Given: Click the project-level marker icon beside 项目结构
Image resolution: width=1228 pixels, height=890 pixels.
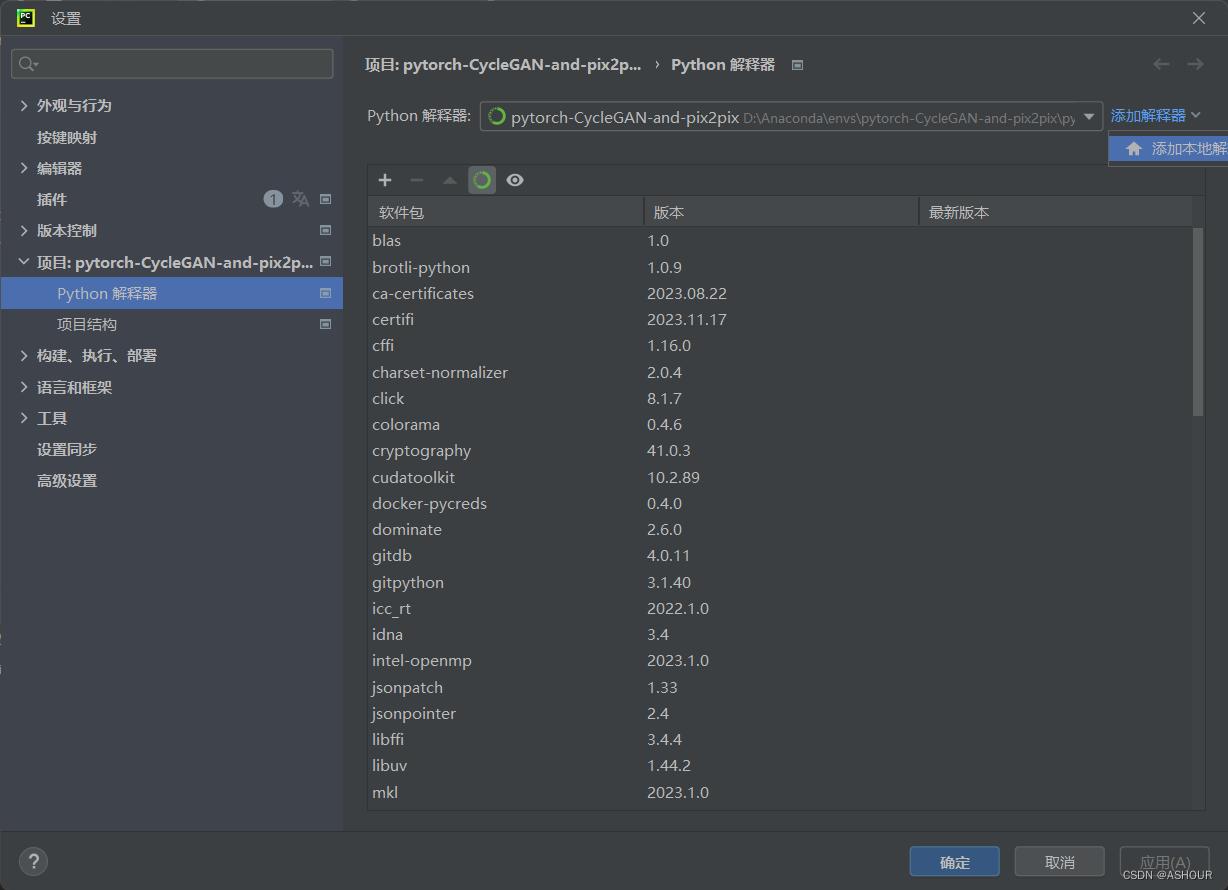Looking at the screenshot, I should (325, 324).
